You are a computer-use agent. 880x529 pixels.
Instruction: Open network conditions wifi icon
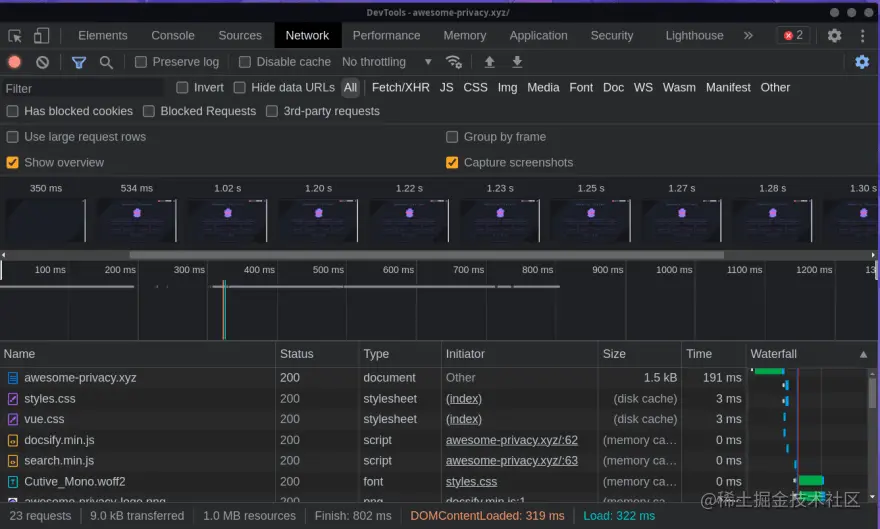pyautogui.click(x=453, y=62)
